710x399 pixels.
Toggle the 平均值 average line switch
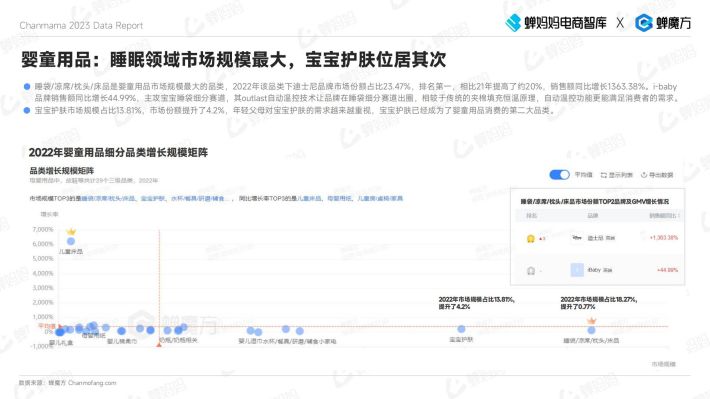(x=559, y=175)
